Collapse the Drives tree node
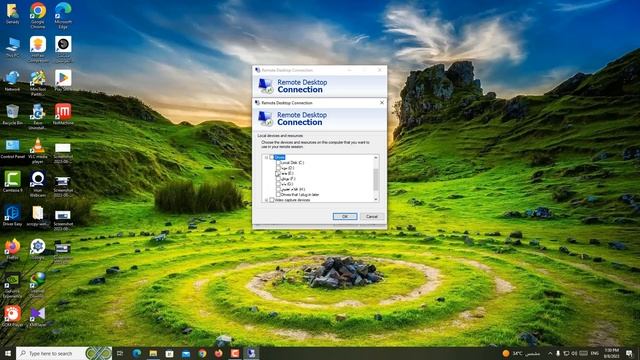 click(266, 157)
